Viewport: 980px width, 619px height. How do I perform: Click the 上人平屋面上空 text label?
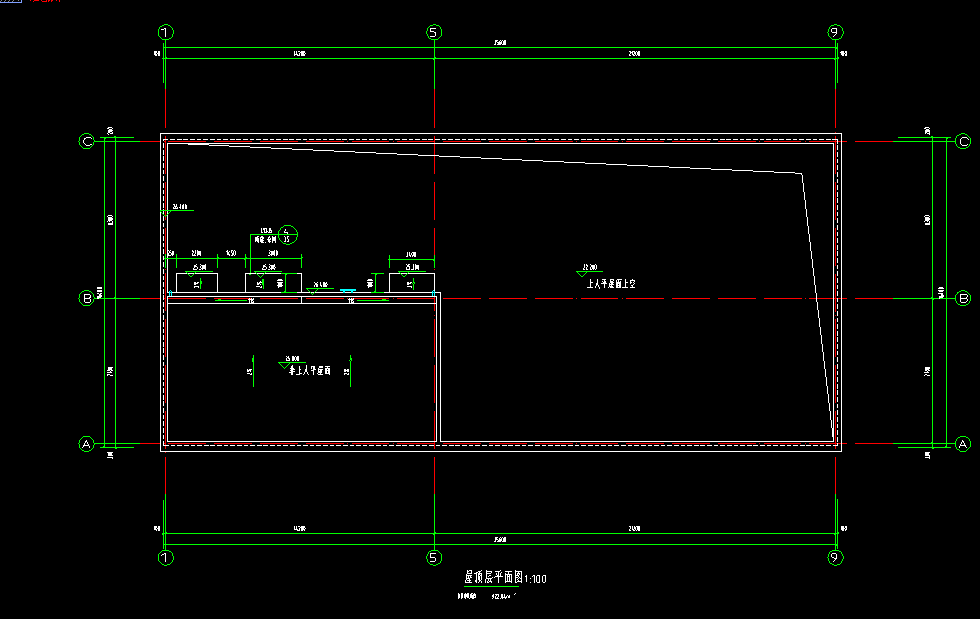610,284
